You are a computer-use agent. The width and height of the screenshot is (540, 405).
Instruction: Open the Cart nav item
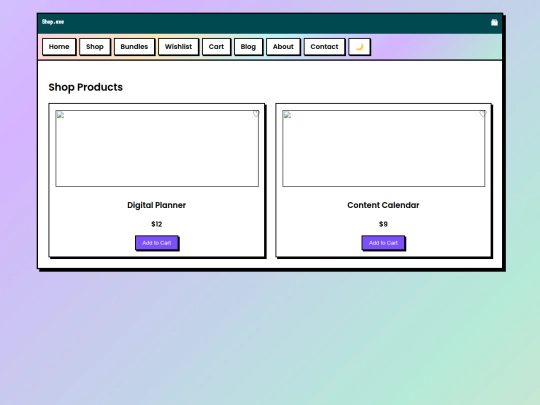pos(216,47)
